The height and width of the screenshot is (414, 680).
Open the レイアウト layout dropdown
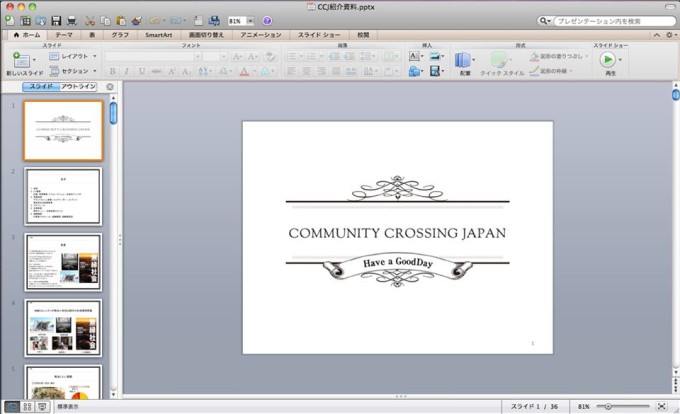[72, 56]
